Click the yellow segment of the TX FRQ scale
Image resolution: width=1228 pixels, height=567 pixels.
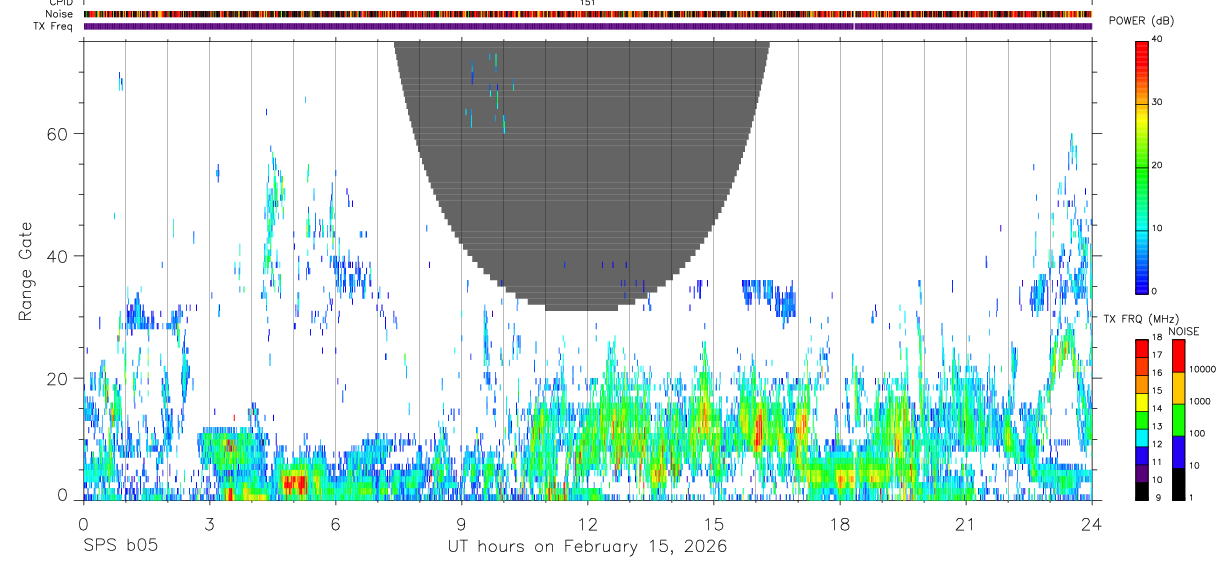coord(1141,402)
